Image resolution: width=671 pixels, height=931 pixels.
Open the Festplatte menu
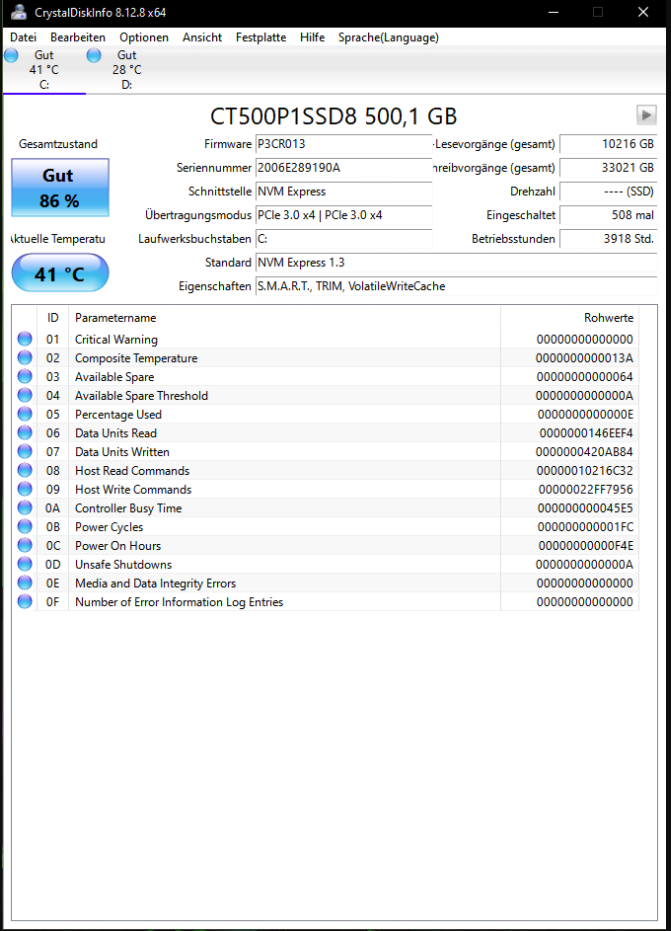[x=261, y=37]
